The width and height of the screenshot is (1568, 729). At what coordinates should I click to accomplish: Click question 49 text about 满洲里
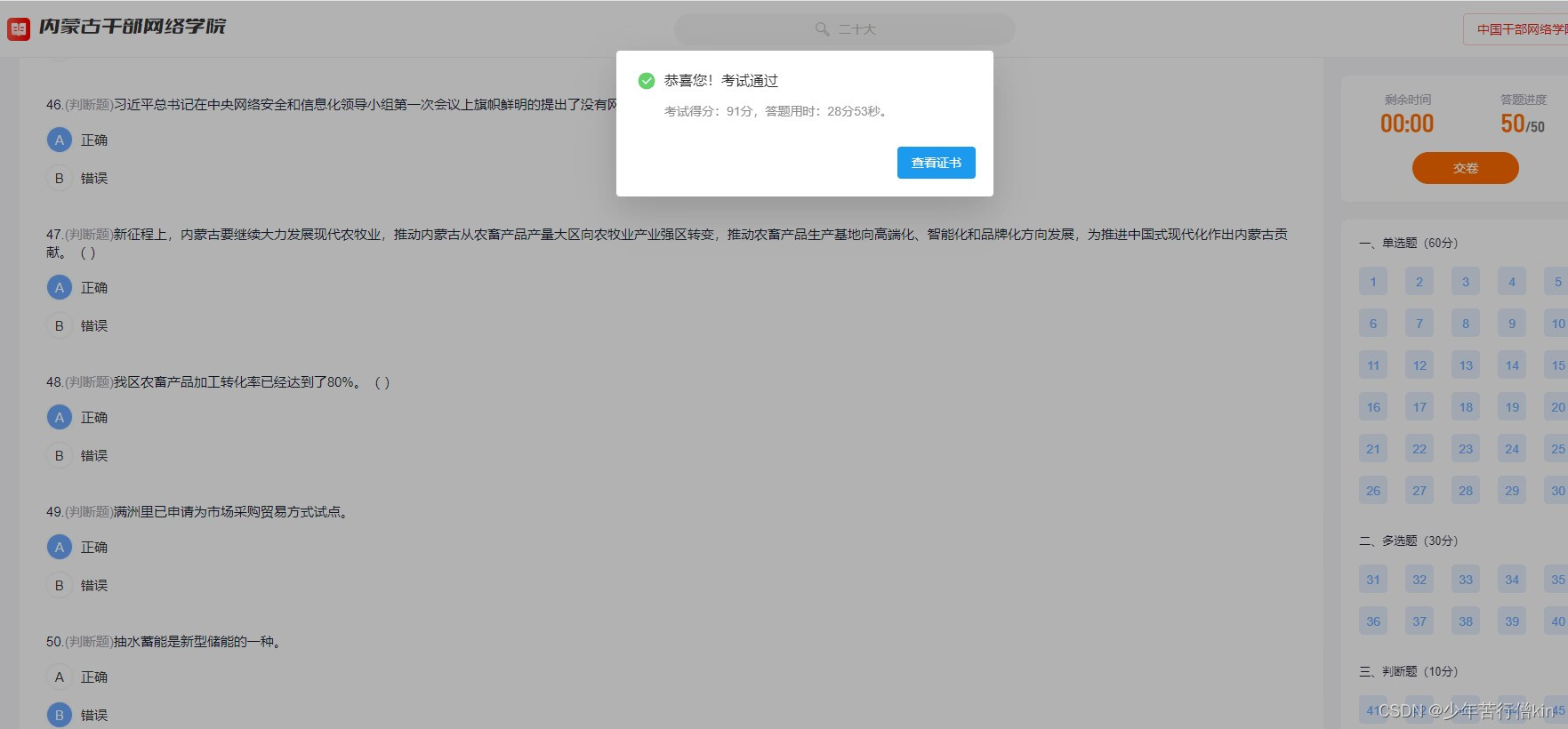[197, 512]
